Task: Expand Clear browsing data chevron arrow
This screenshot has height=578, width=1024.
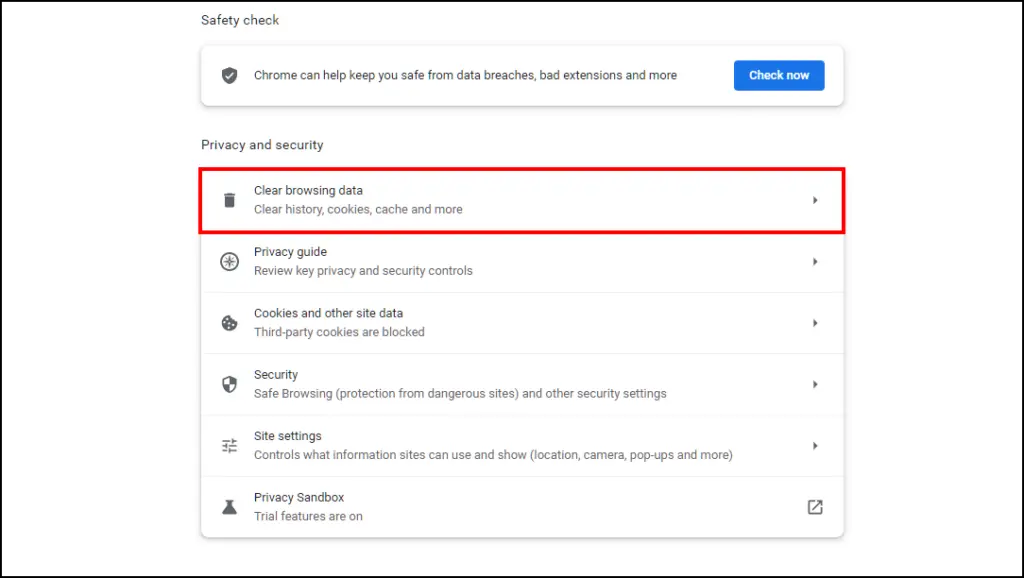Action: (x=815, y=200)
